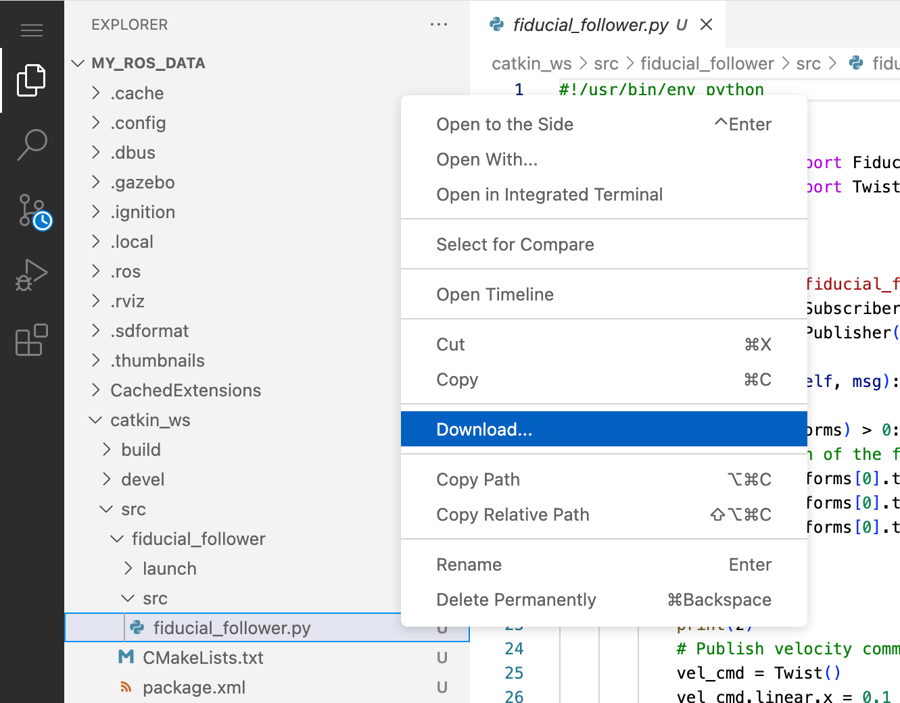Collapse the MY_ROS_DATA root section

[148, 63]
